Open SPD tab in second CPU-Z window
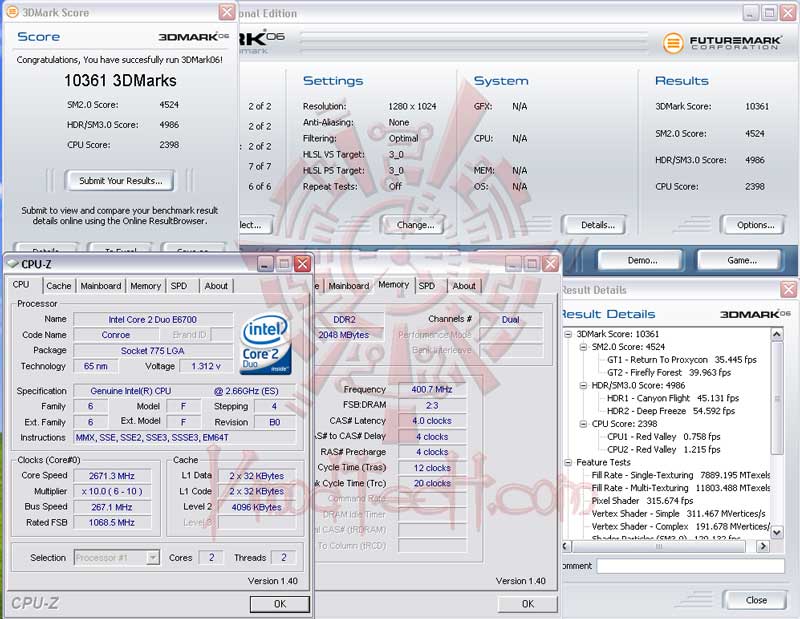The height and width of the screenshot is (619, 800). (427, 286)
